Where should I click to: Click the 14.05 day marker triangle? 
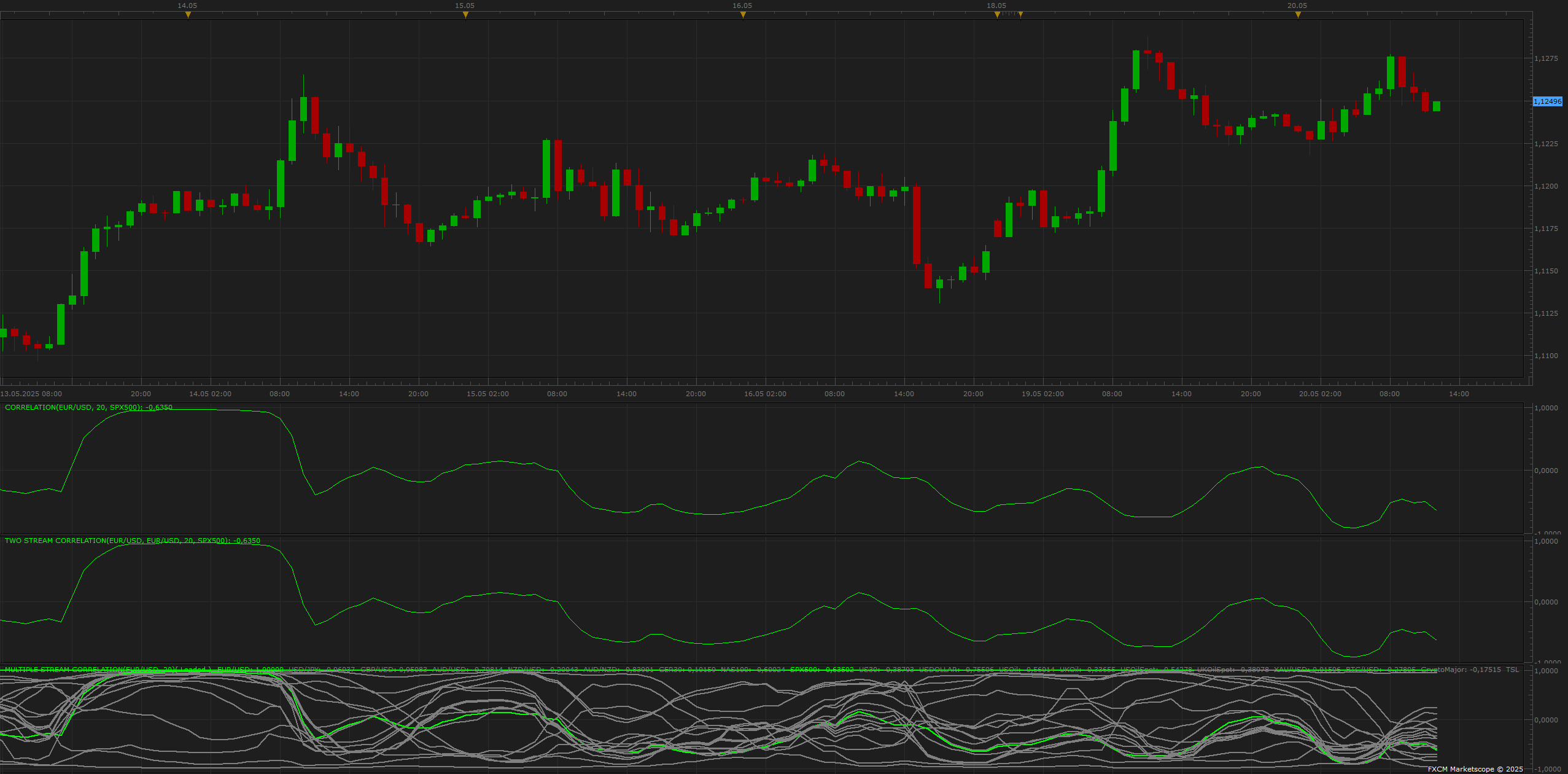tap(188, 15)
